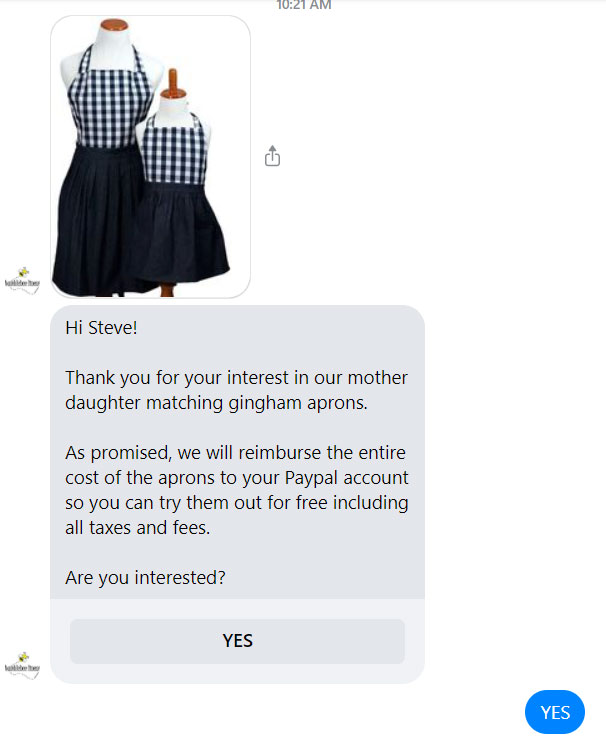Click the "all taxes and fees." line
The image size is (606, 742).
[137, 528]
